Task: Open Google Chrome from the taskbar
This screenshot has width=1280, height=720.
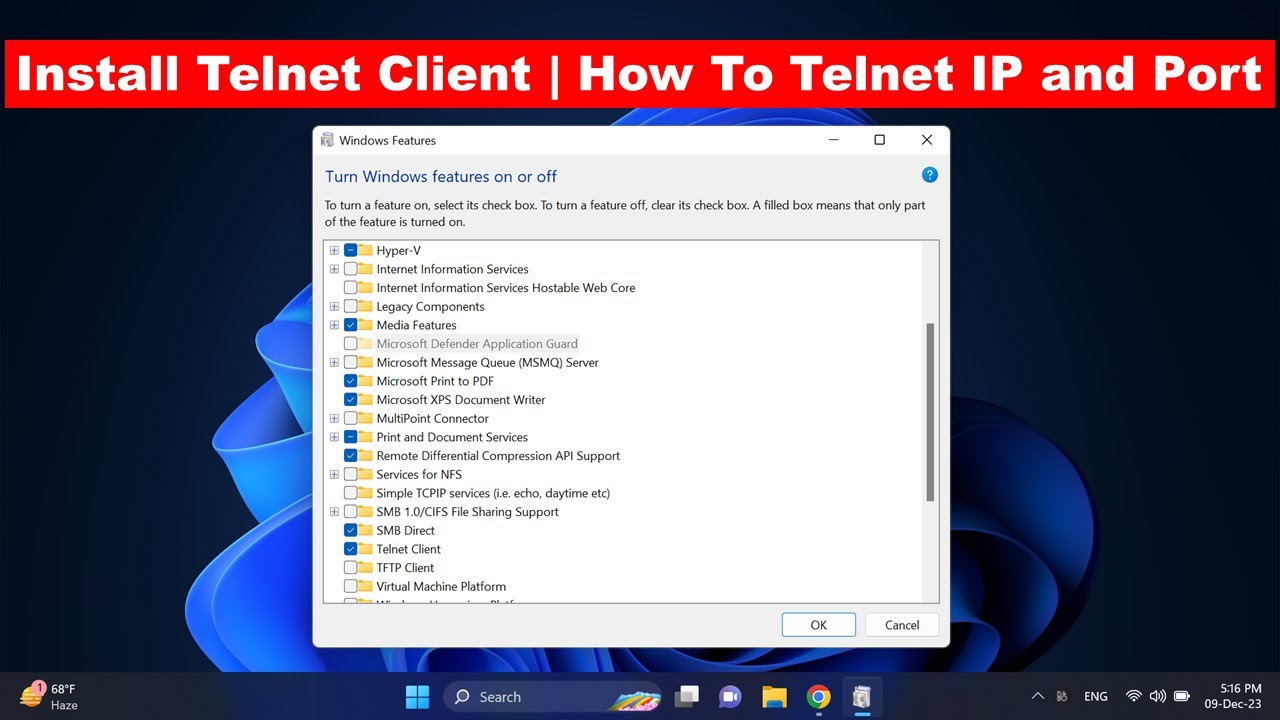Action: (818, 697)
